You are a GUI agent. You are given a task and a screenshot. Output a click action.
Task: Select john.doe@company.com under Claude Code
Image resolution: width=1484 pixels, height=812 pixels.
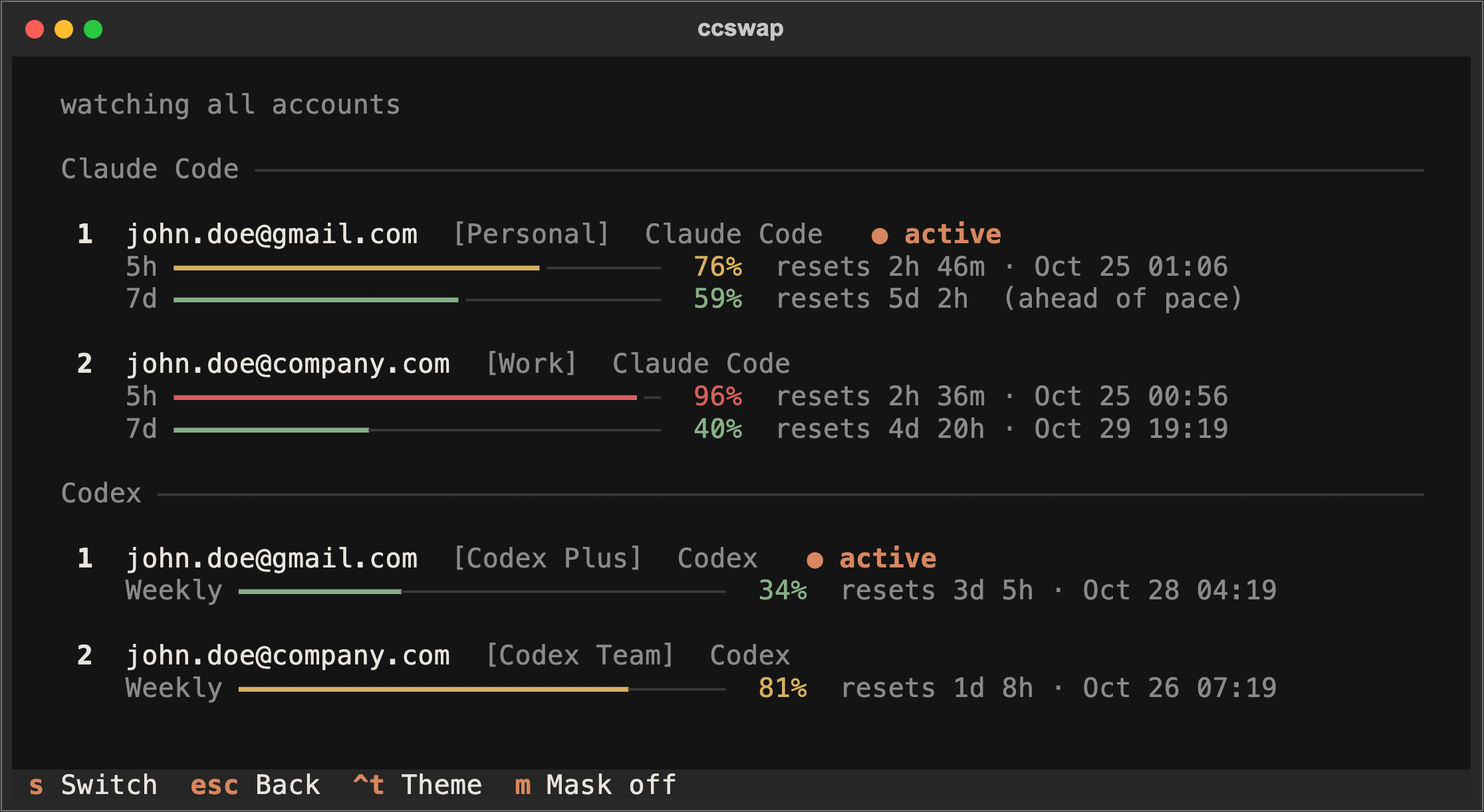click(x=288, y=364)
